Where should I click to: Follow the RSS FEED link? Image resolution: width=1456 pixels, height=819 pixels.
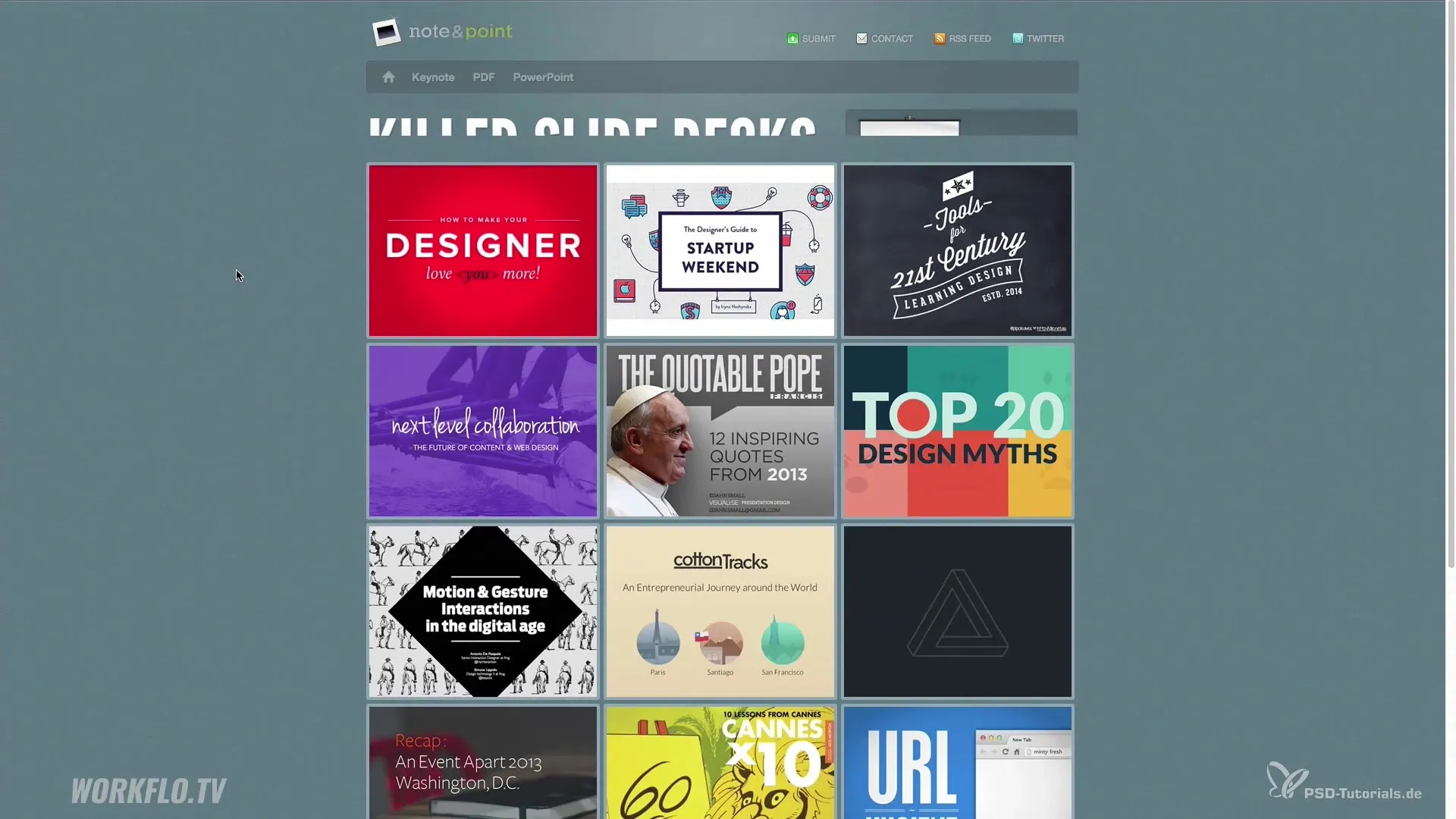[970, 39]
